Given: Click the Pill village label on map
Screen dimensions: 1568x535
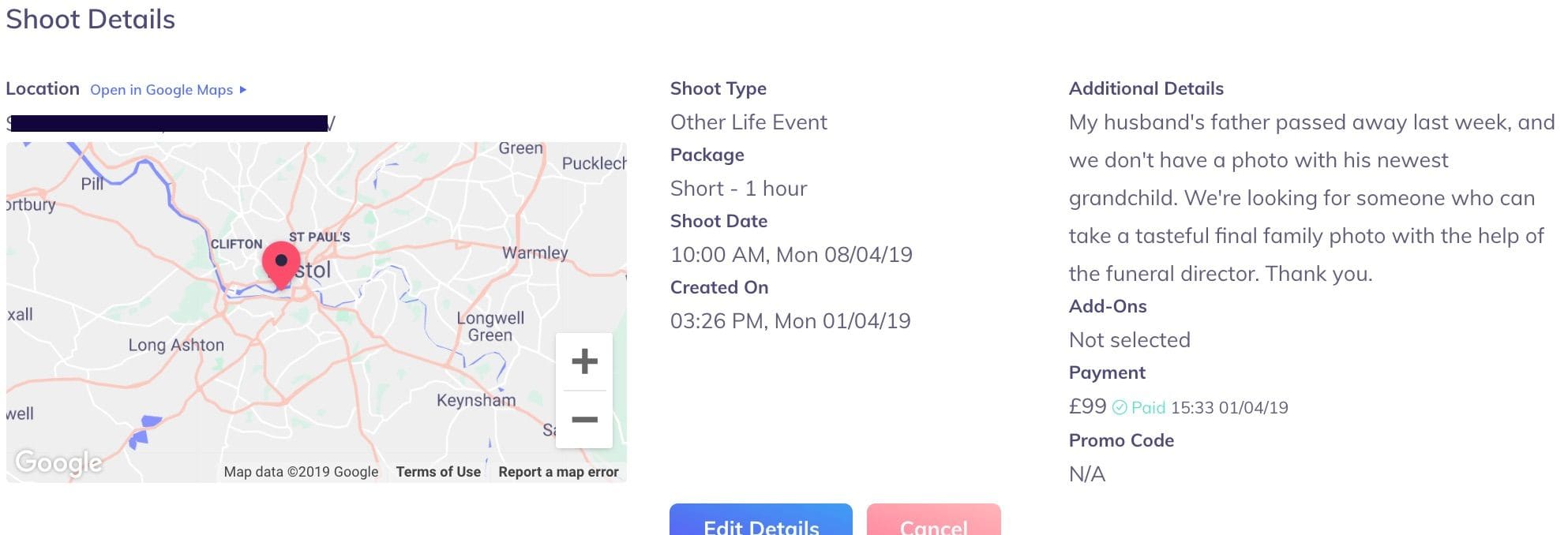Looking at the screenshot, I should [x=92, y=184].
